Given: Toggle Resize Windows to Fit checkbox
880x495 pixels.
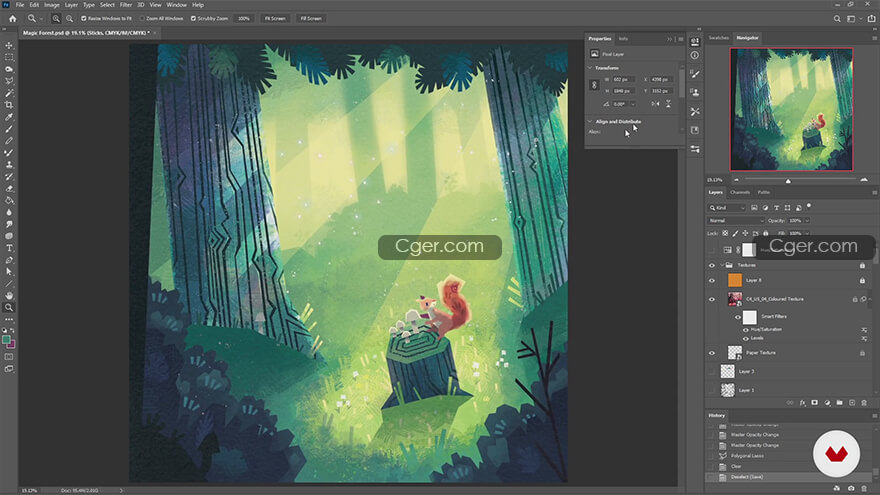Looking at the screenshot, I should [84, 18].
